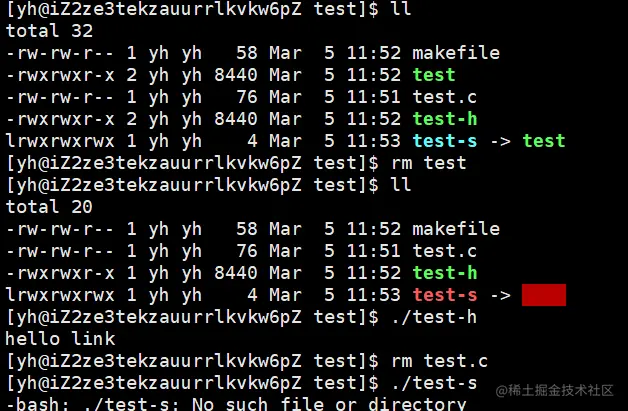Click the 'lrwxrwxrwx' permissions in first listing

[60, 141]
